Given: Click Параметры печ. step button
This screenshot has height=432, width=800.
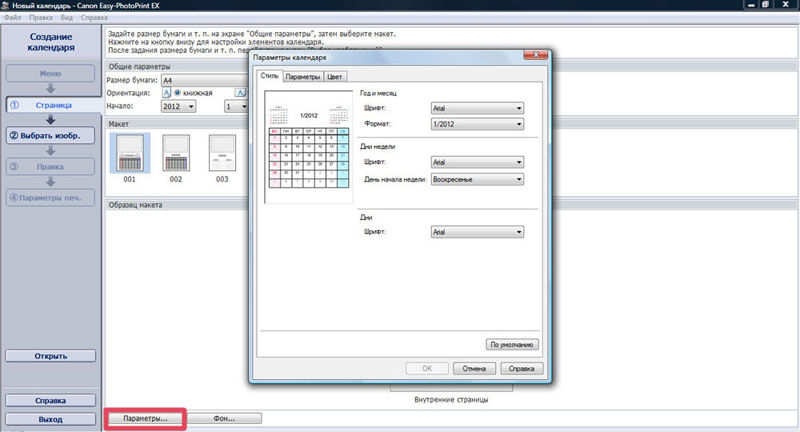Looking at the screenshot, I should (51, 197).
